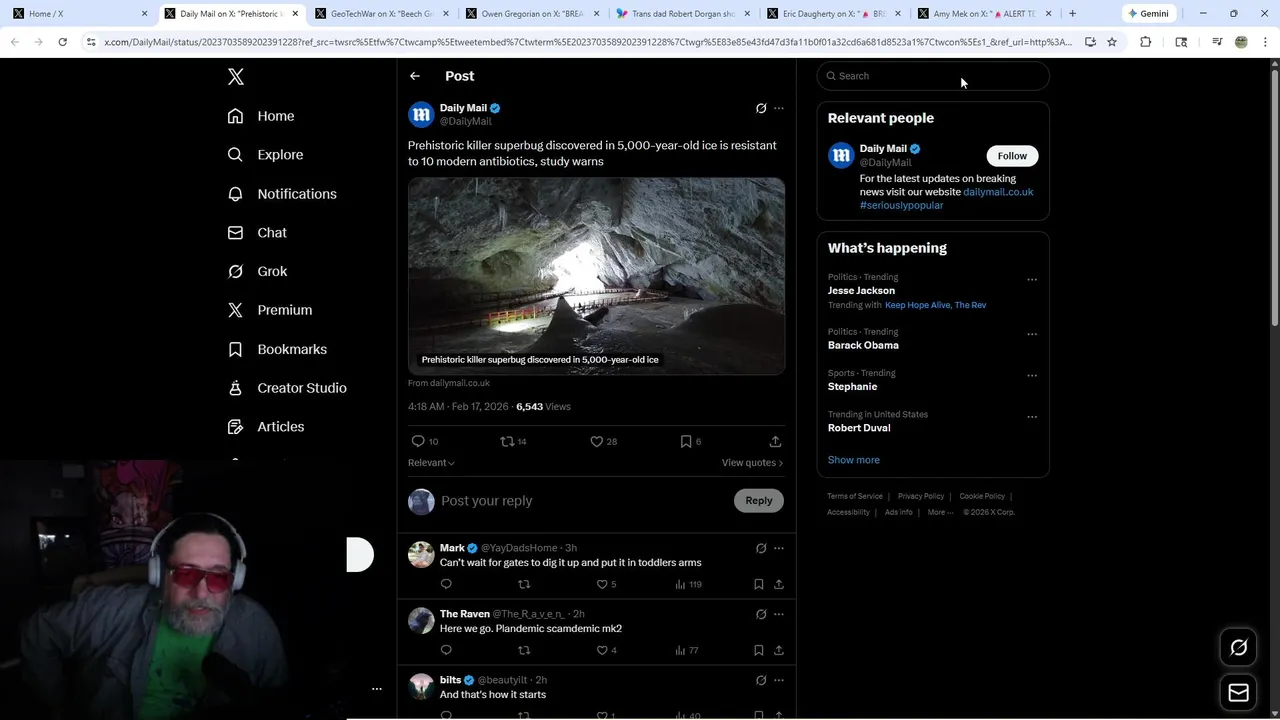The width and height of the screenshot is (1280, 720).
Task: Like The Raven's reply
Action: 602,650
